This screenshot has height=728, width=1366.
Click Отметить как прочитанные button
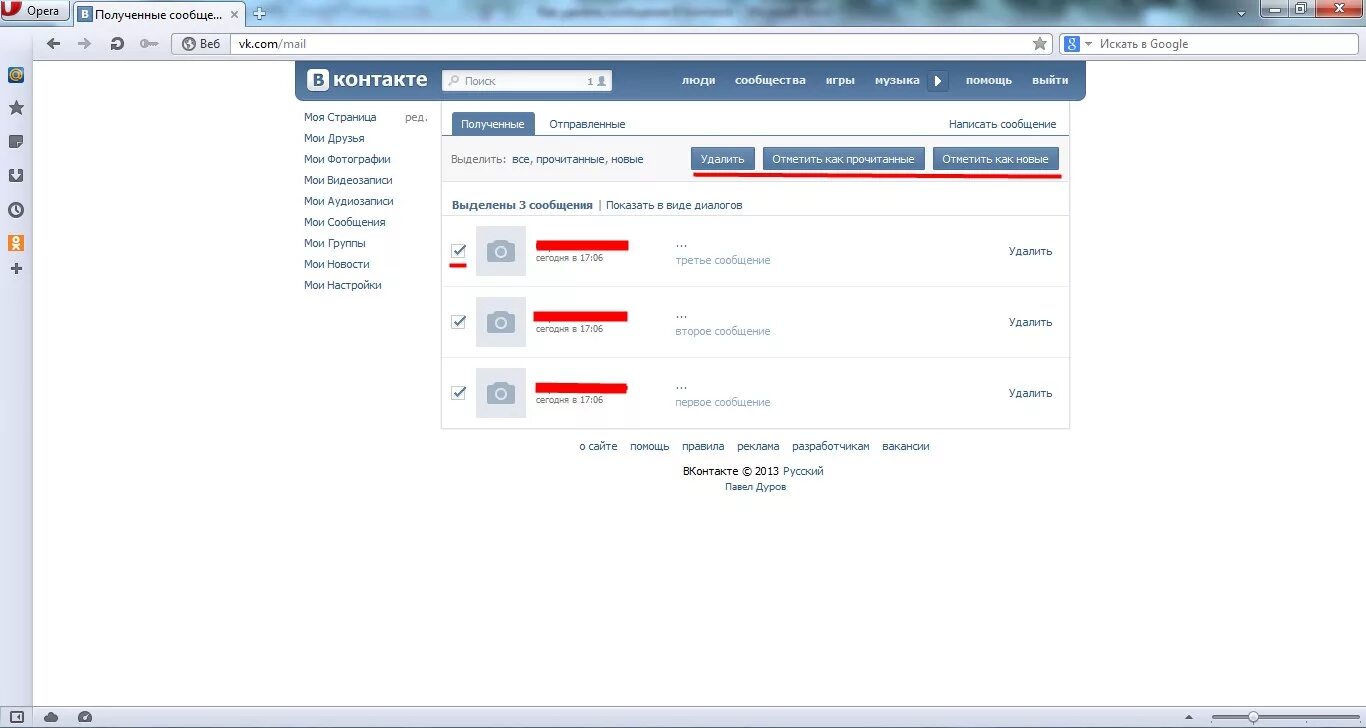[843, 159]
